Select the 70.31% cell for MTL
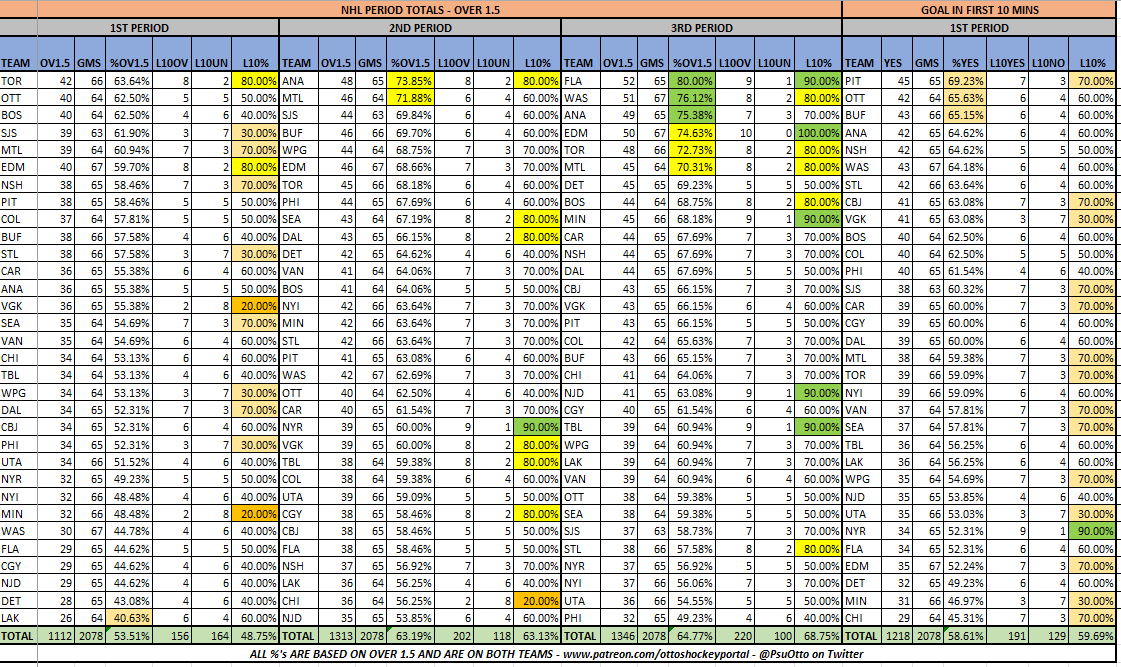The height and width of the screenshot is (667, 1121). tap(691, 167)
